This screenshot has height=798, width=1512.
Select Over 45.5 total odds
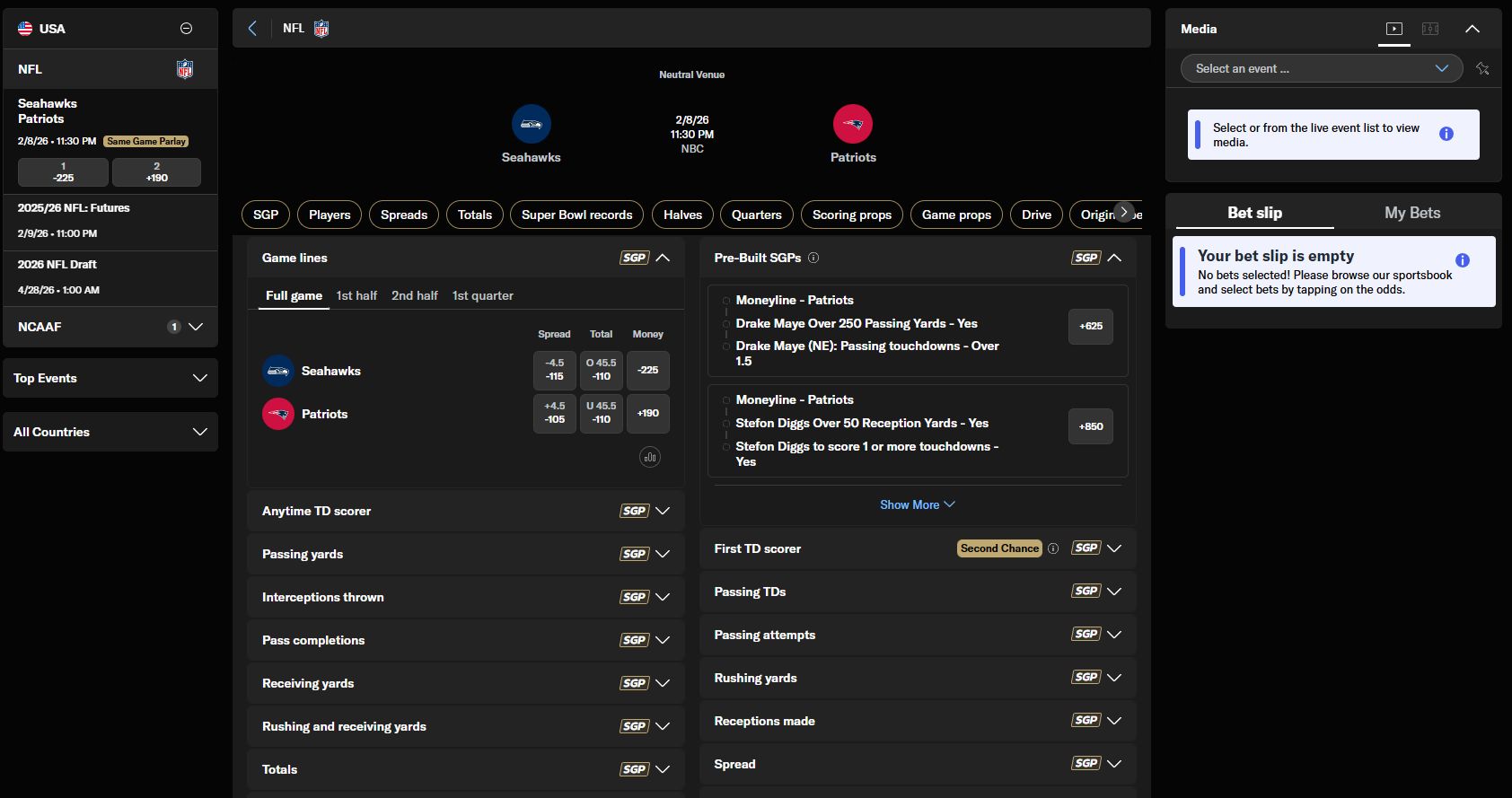[602, 370]
